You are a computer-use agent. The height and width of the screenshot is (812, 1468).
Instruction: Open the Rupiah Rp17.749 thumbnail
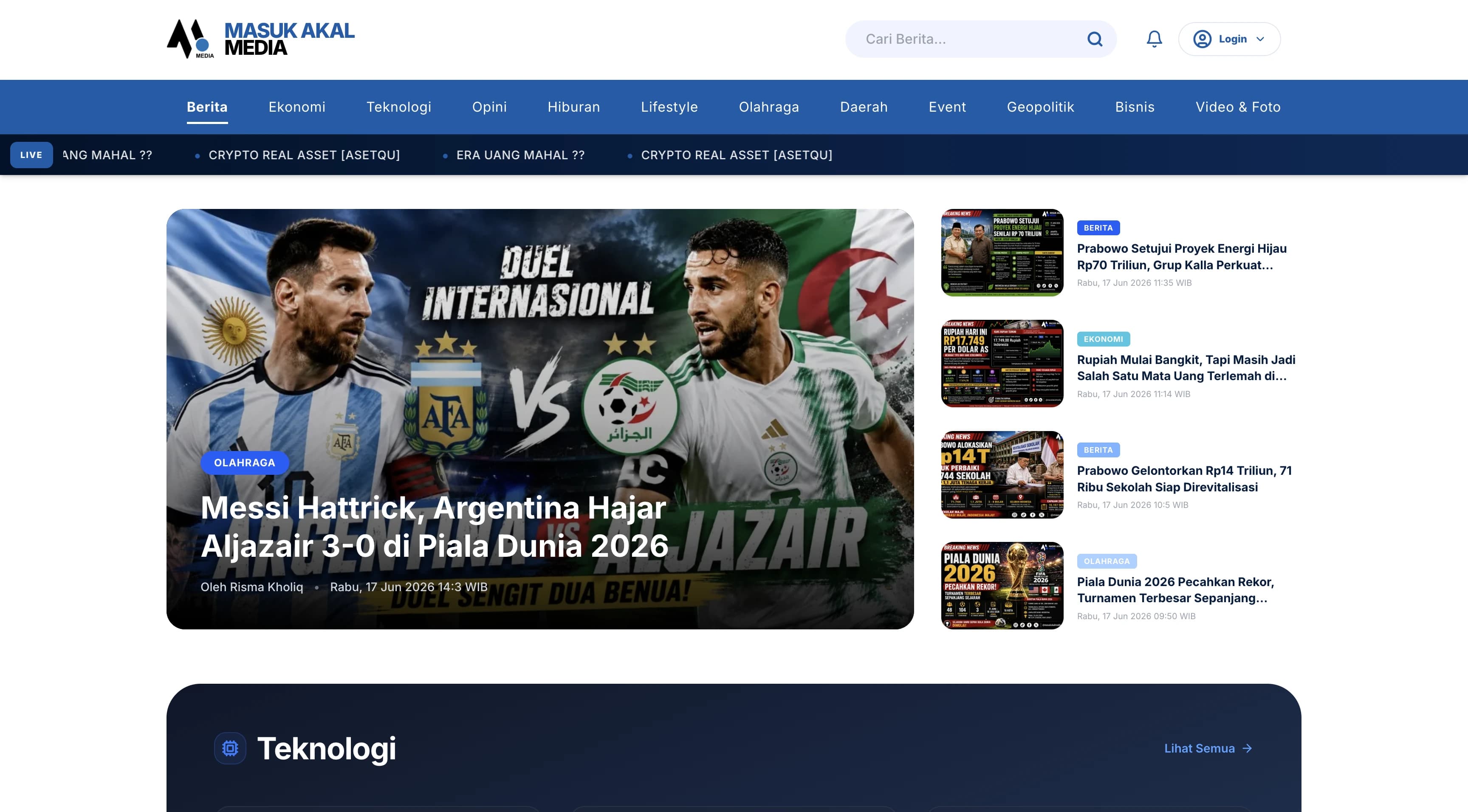click(x=1002, y=364)
